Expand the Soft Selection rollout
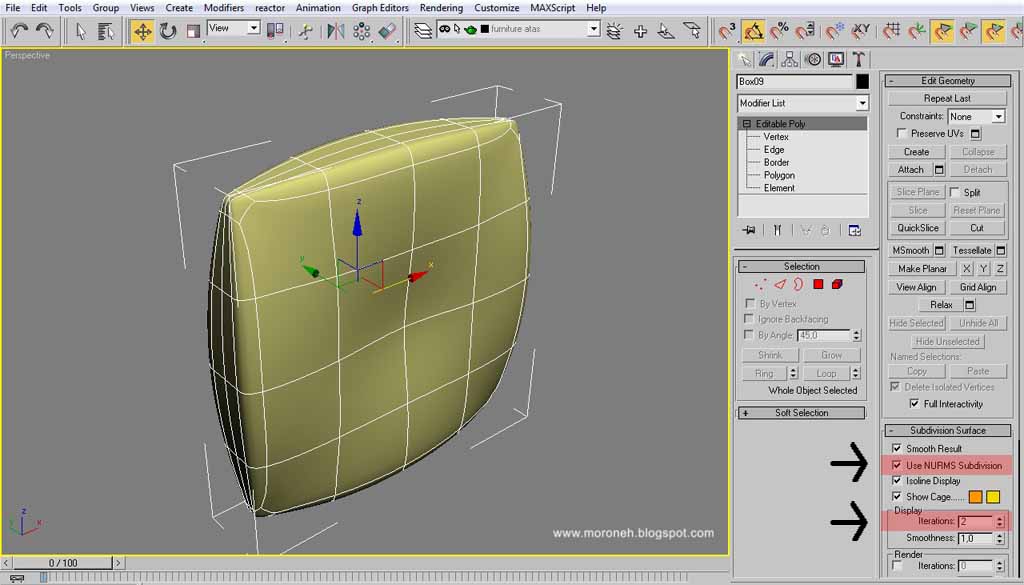 click(x=801, y=413)
